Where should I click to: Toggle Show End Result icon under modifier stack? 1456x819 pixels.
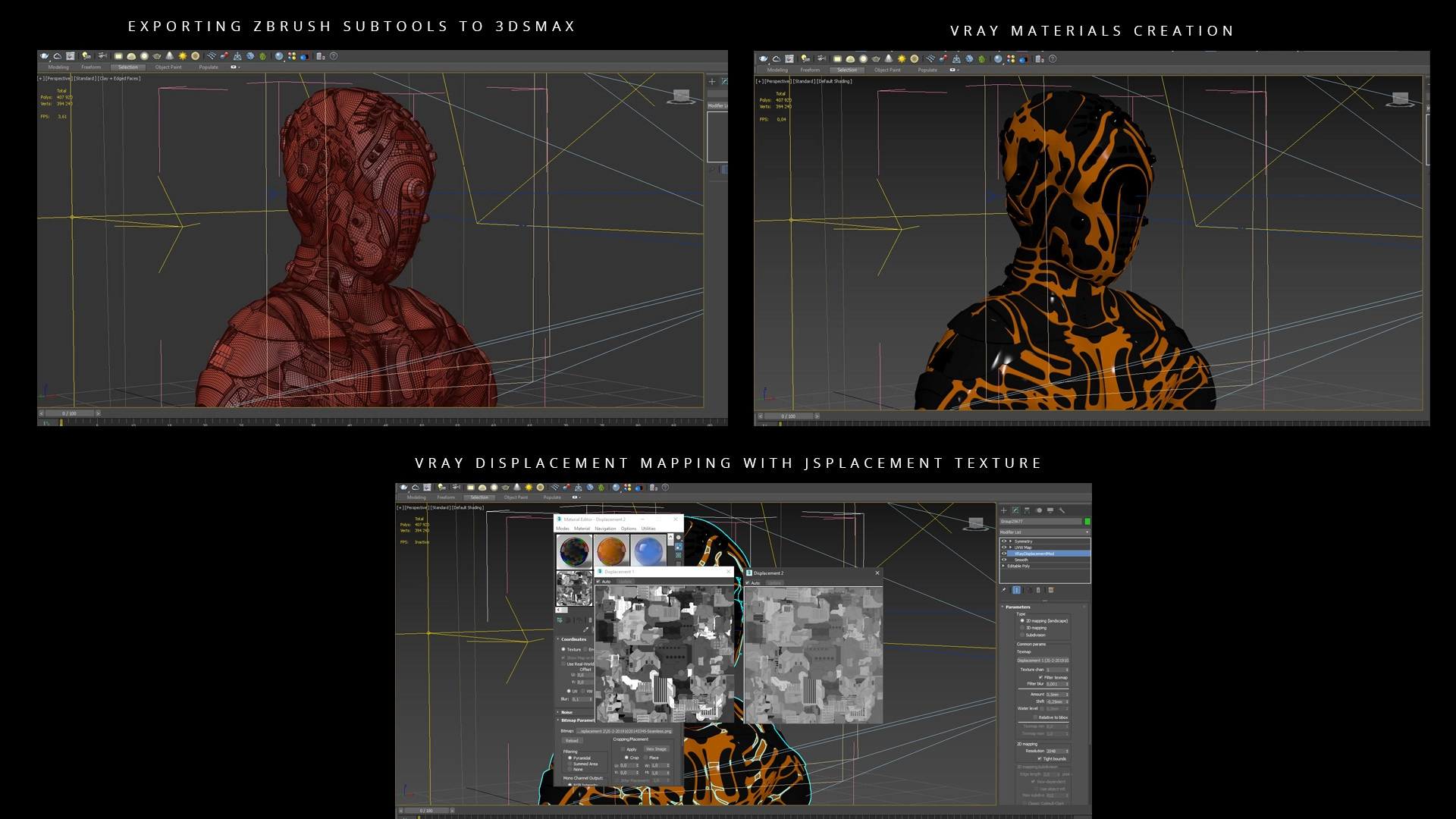pos(1016,590)
